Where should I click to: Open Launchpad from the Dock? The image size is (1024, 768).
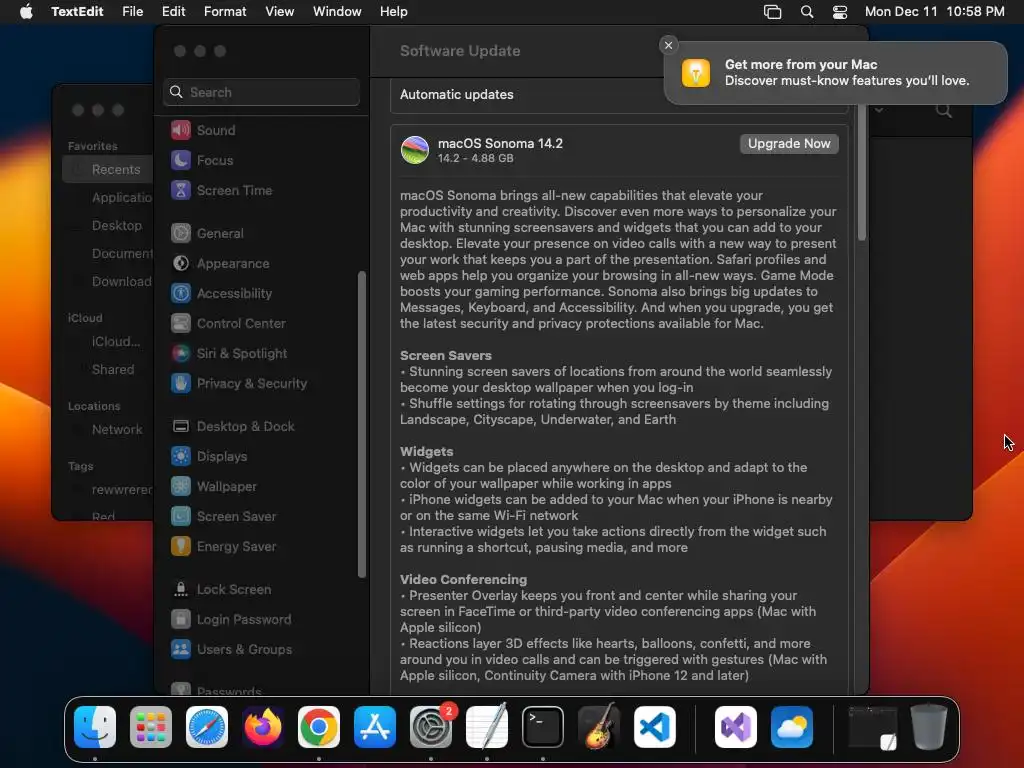(x=151, y=727)
